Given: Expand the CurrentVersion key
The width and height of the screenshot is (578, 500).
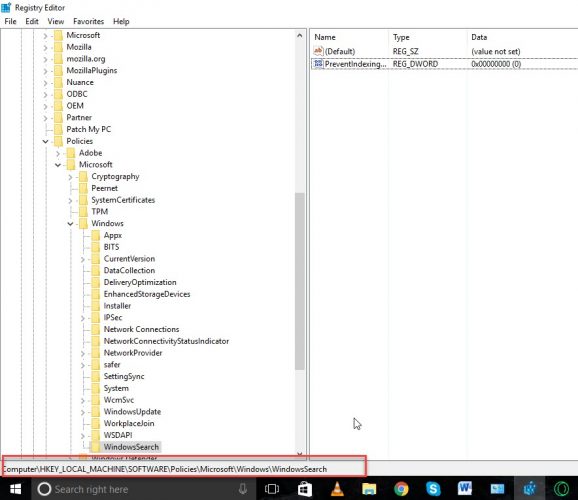Looking at the screenshot, I should (83, 259).
